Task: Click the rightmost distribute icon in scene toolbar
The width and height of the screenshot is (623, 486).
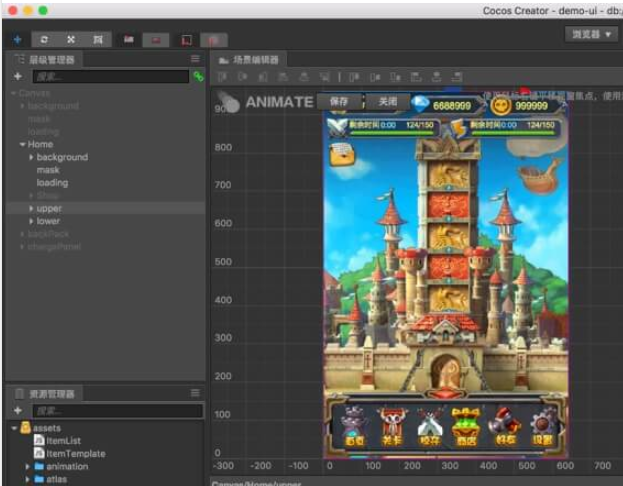Action: tap(457, 77)
